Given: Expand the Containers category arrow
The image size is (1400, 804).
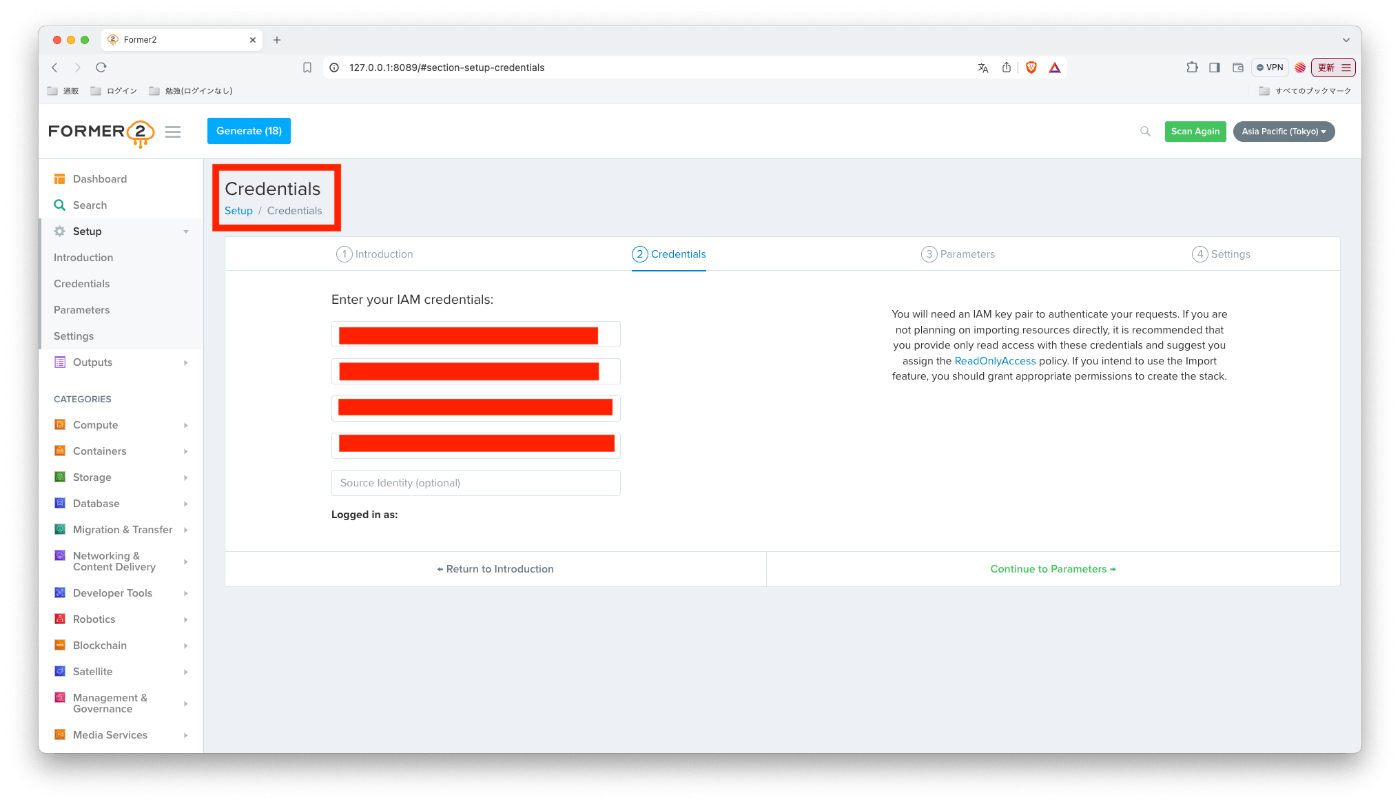Looking at the screenshot, I should (186, 452).
